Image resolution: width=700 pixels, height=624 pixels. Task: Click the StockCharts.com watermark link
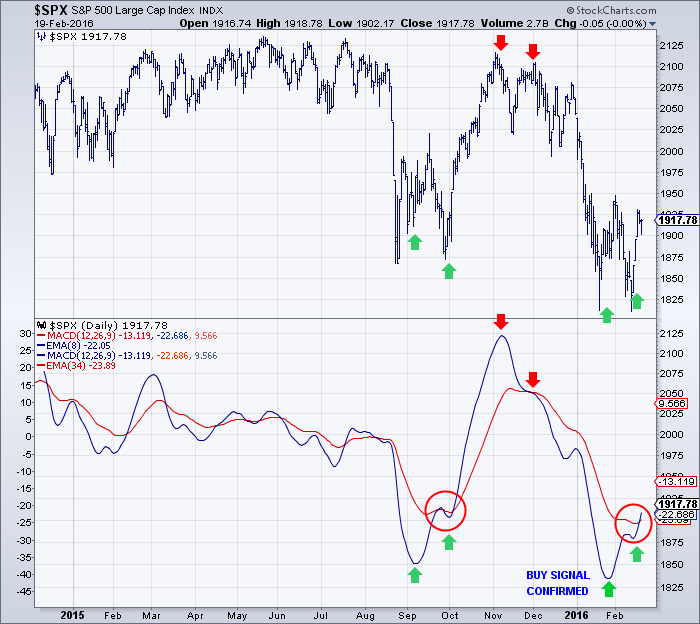(x=611, y=10)
